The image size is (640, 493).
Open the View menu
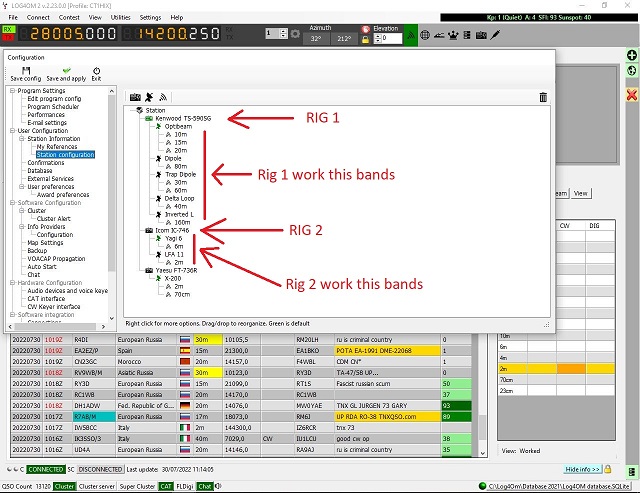click(95, 18)
